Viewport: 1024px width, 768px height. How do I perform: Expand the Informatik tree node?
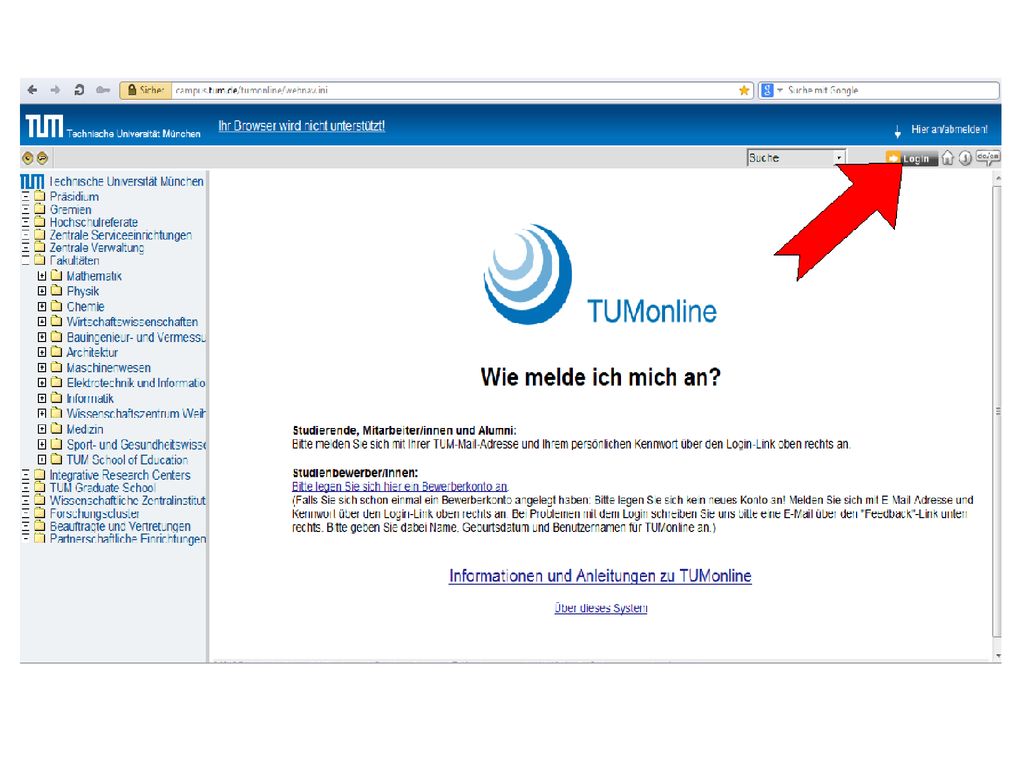[x=42, y=398]
